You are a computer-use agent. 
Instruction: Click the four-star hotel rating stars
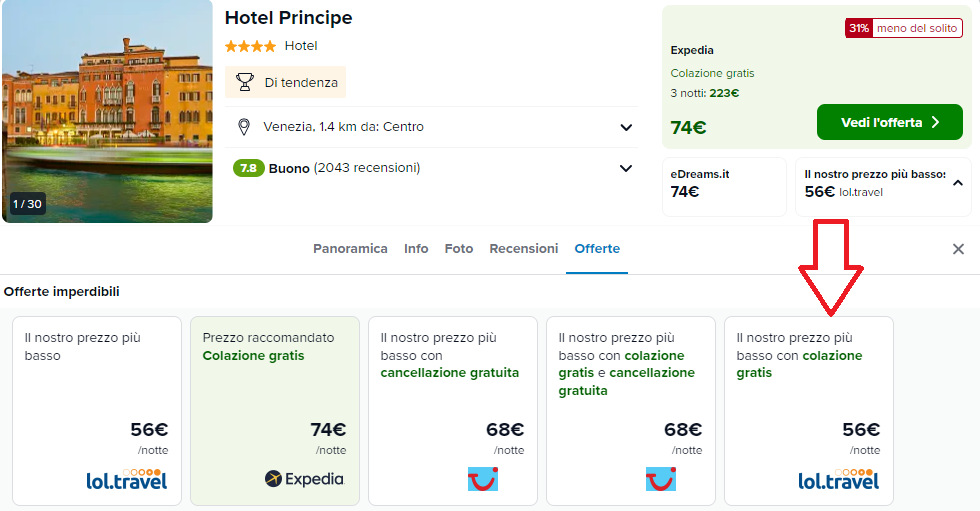click(250, 46)
